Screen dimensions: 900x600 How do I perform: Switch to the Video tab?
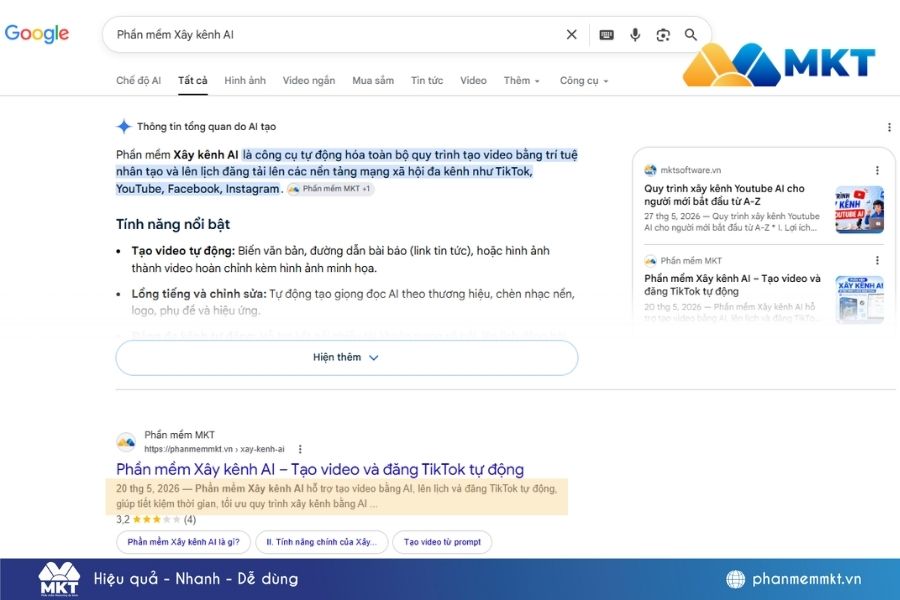pyautogui.click(x=473, y=80)
